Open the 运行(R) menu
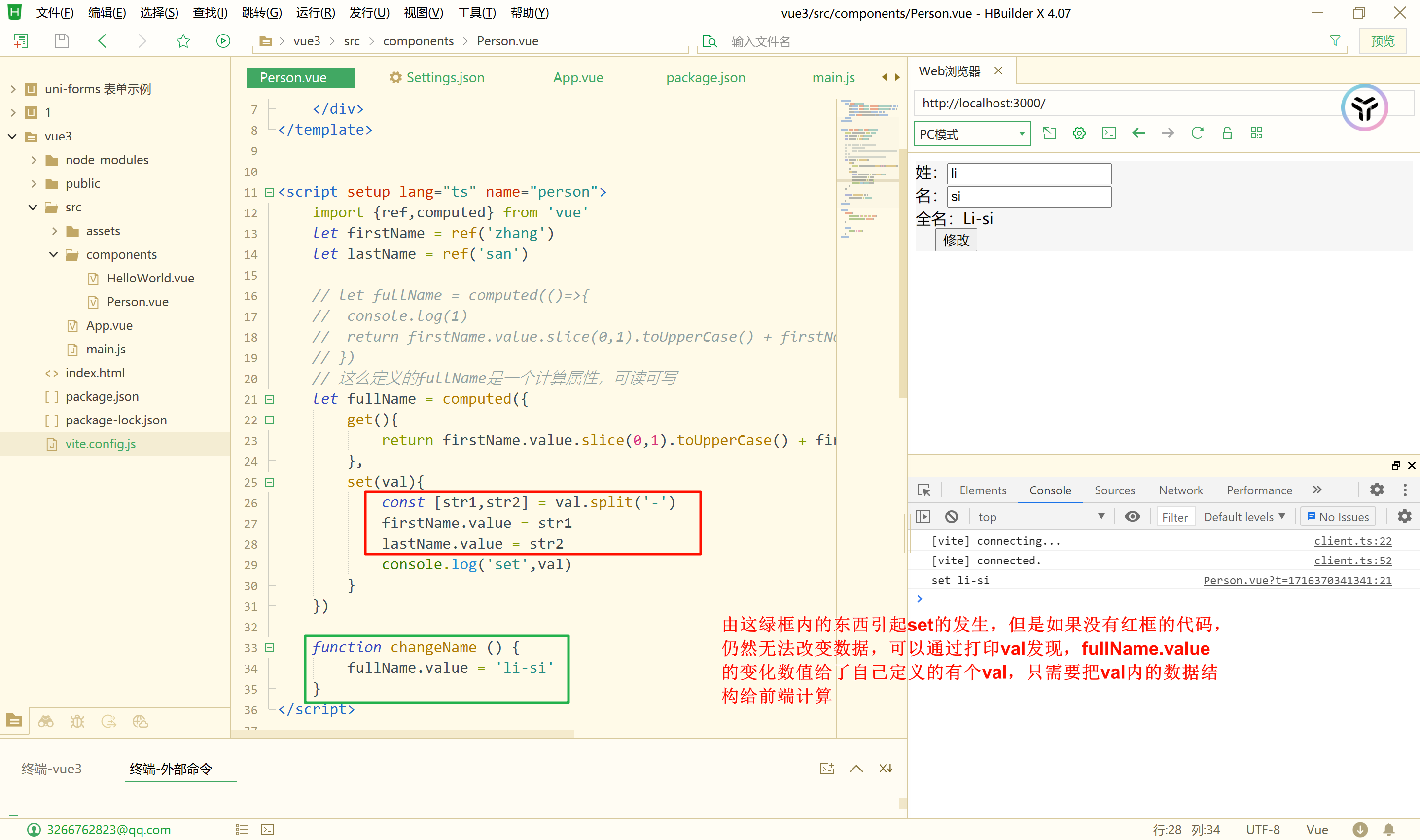This screenshot has height=840, width=1420. coord(315,13)
